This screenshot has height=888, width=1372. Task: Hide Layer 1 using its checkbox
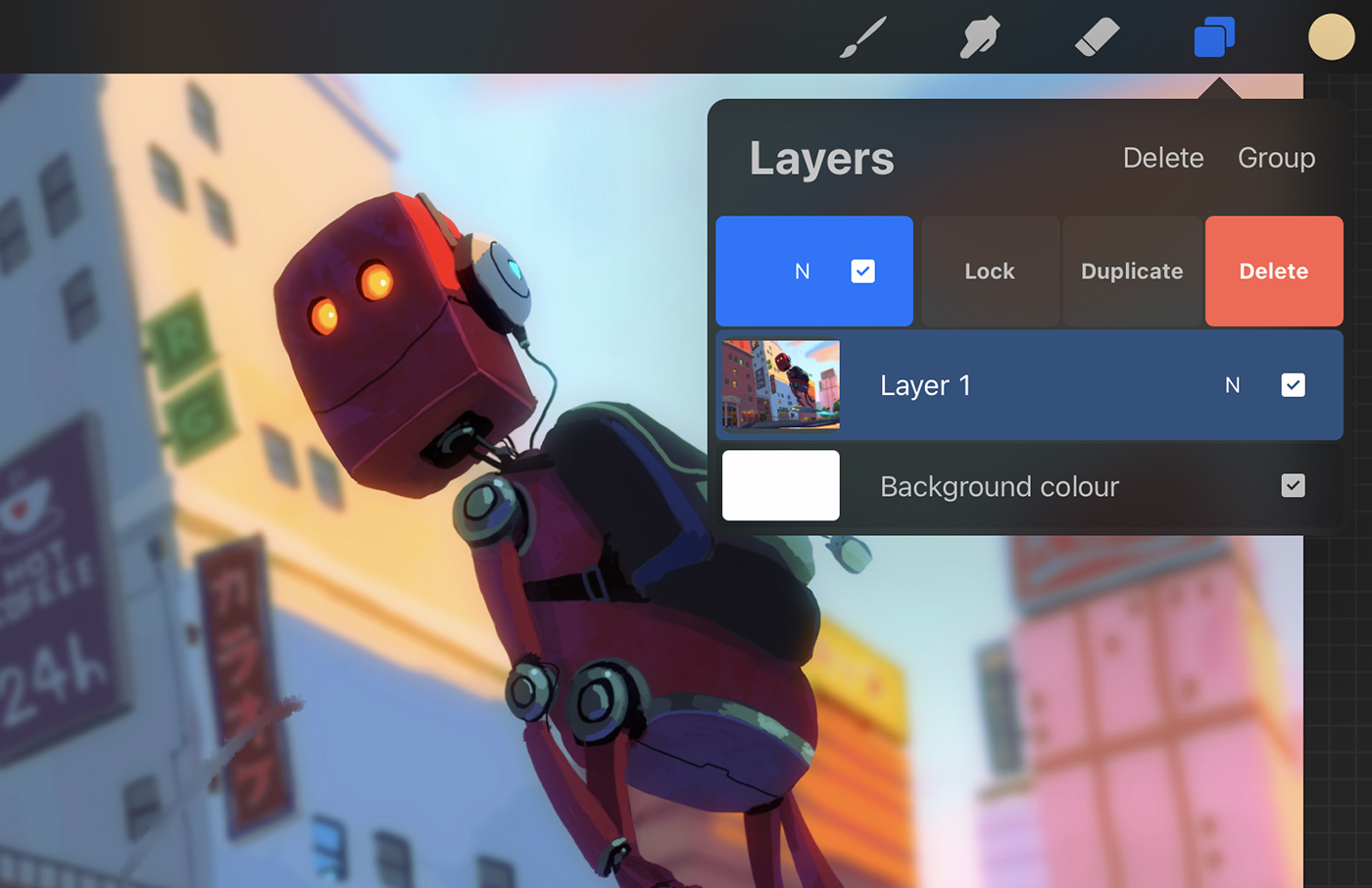(x=1293, y=385)
